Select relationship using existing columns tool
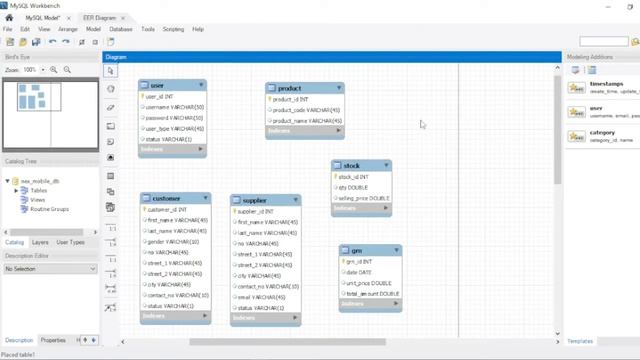The height and width of the screenshot is (360, 640). click(111, 308)
